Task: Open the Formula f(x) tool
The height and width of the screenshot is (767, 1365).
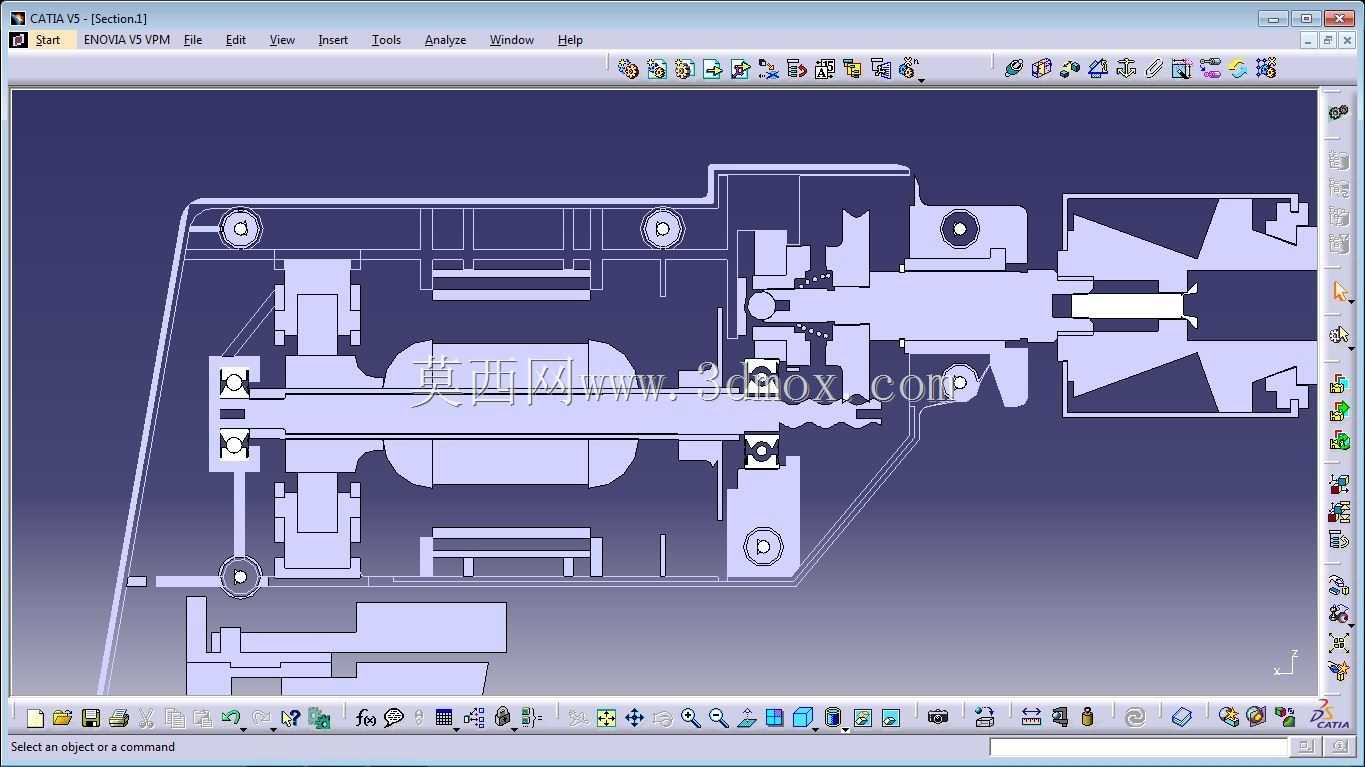Action: coord(366,718)
